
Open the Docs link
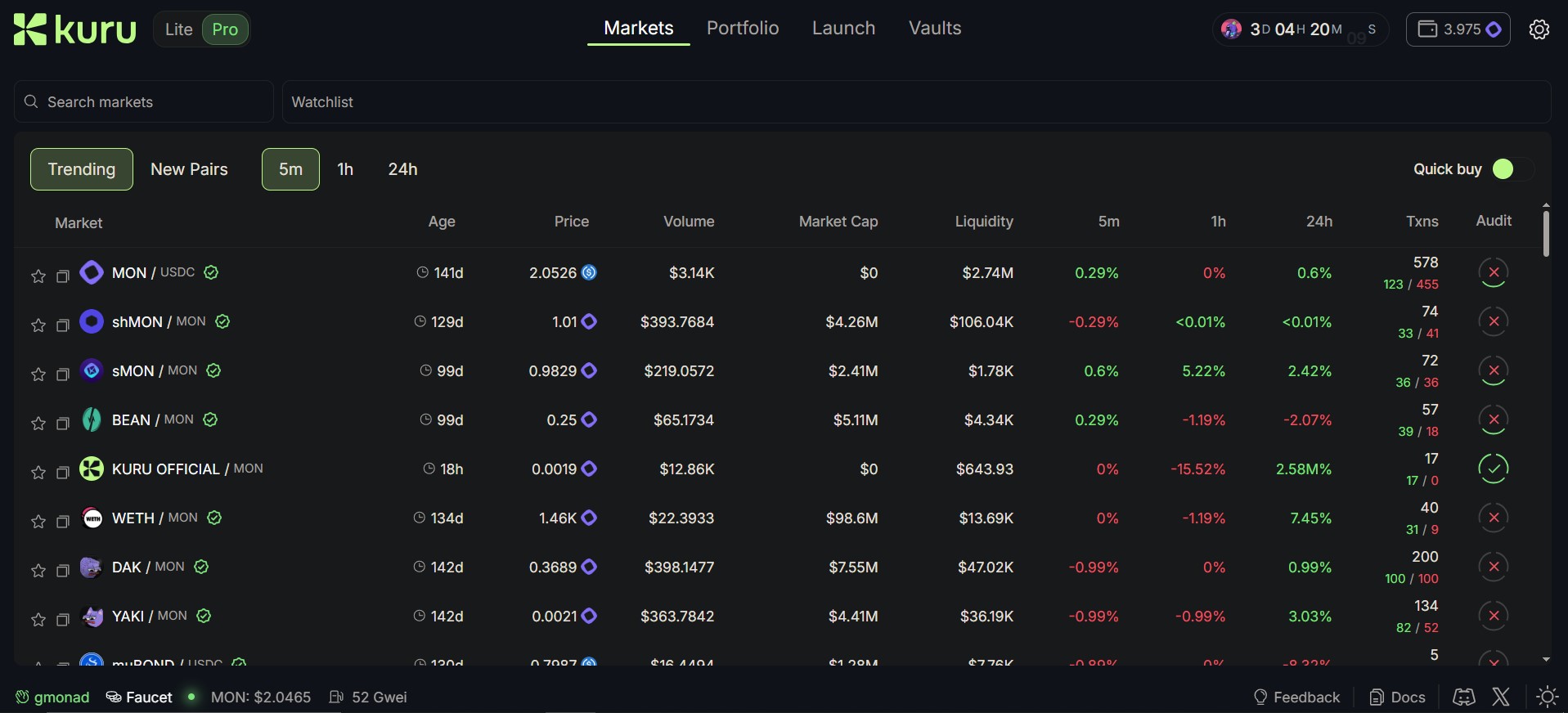coord(1398,697)
